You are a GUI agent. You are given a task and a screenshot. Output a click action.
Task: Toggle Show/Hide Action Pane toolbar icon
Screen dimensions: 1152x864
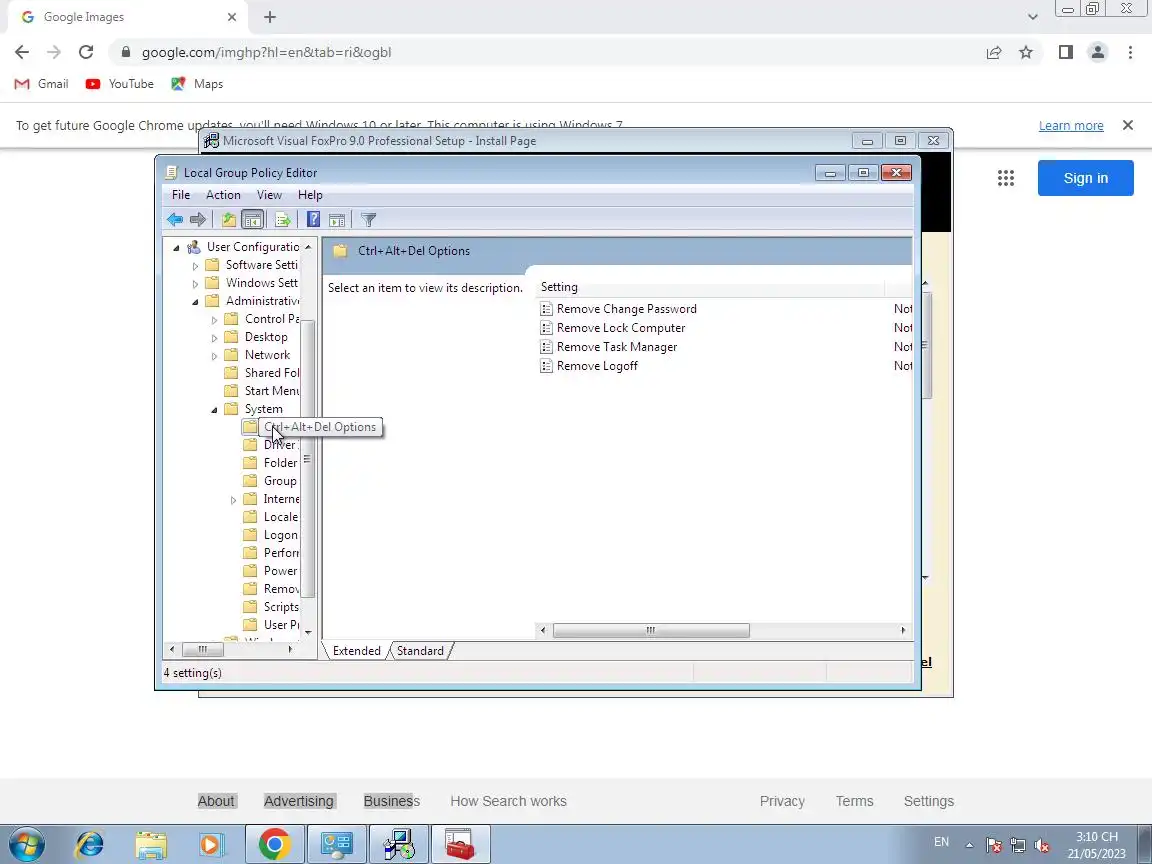337,220
